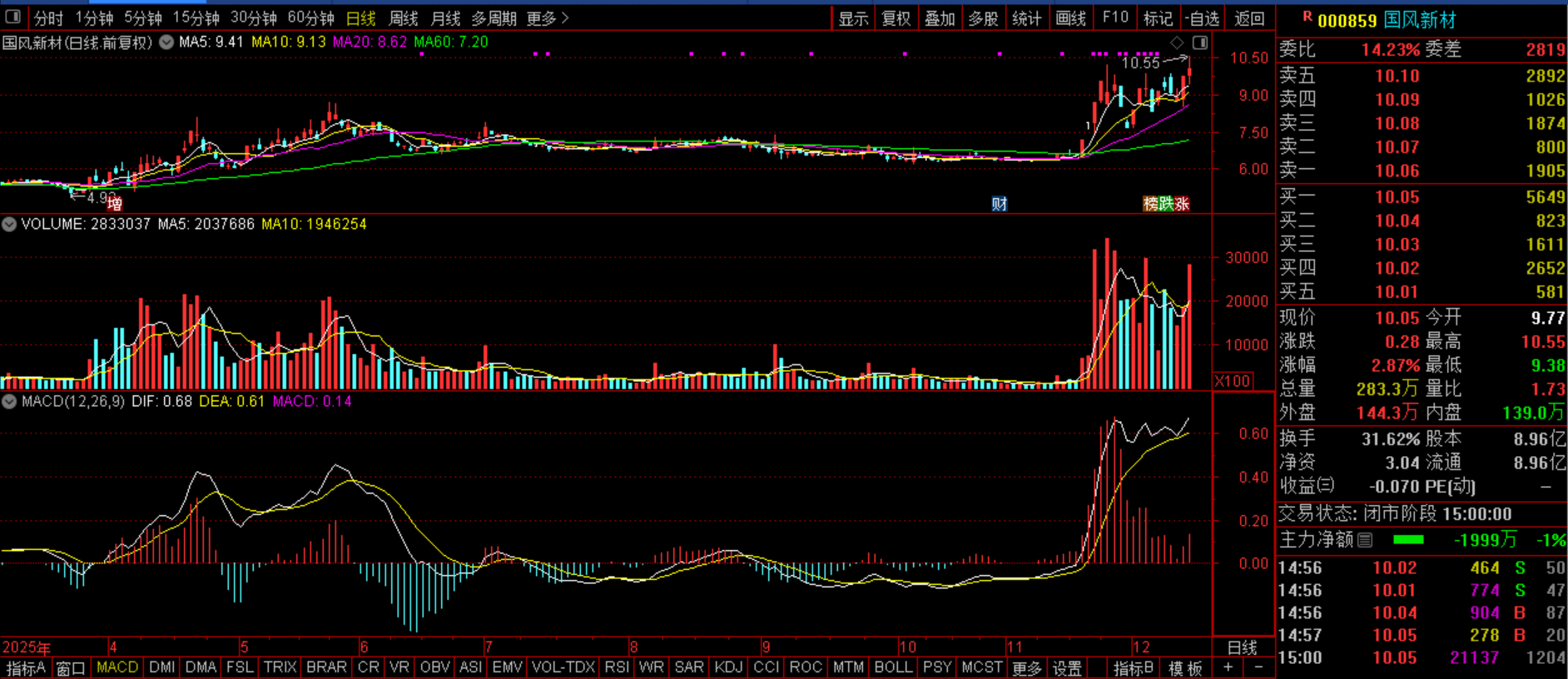The height and width of the screenshot is (679, 1568).
Task: Click the 增 event marker on the chart
Action: coord(115,204)
